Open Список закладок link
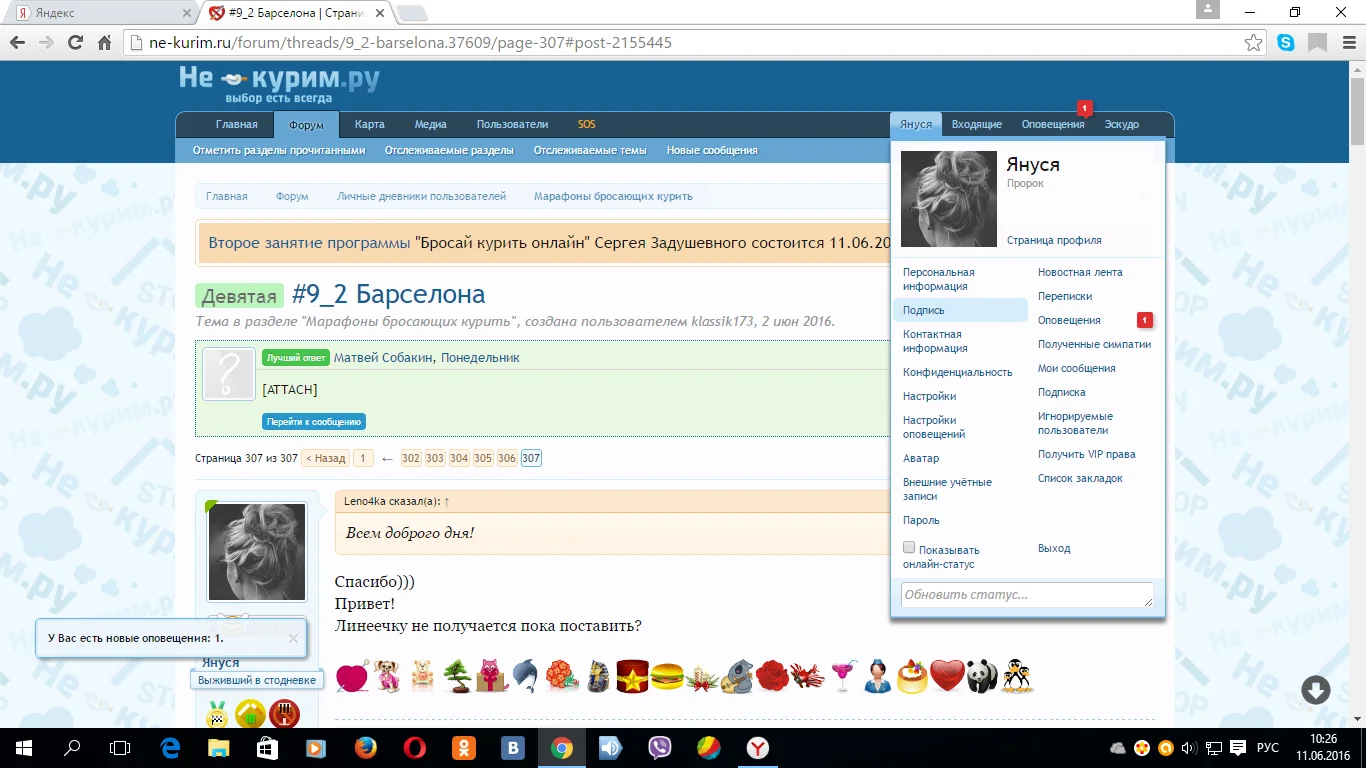 click(1080, 478)
